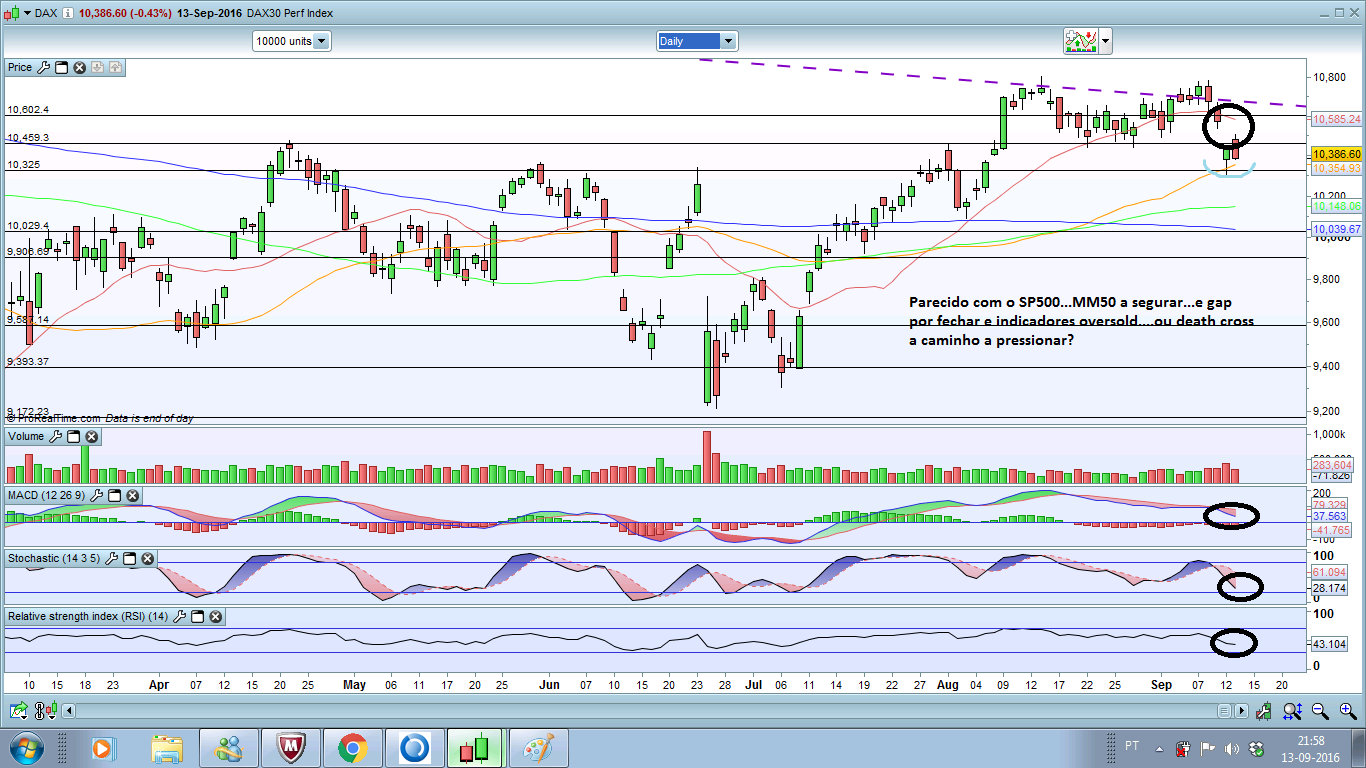Maximize the Stochastic indicator panel
This screenshot has width=1366, height=768.
[x=129, y=559]
